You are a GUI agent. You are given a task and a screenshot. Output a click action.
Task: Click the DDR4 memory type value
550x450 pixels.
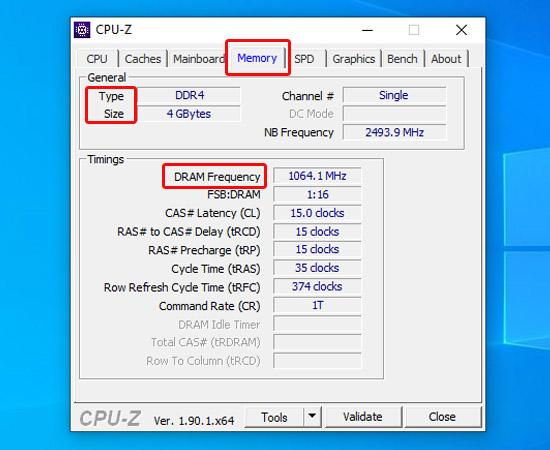pos(189,95)
